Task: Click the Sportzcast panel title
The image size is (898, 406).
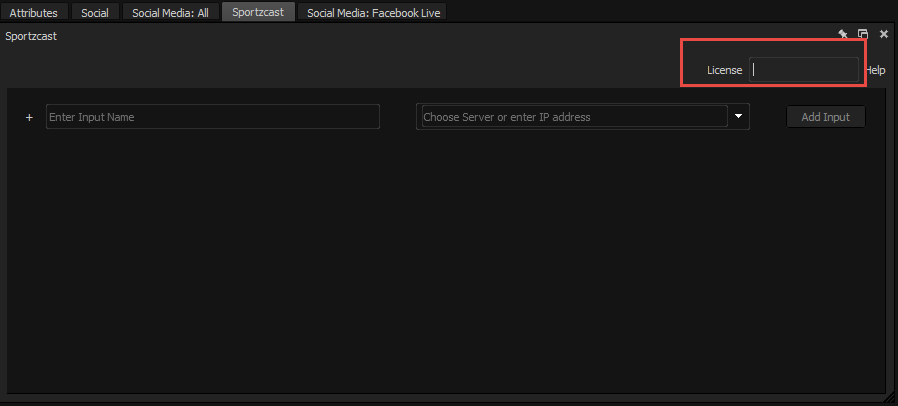Action: click(31, 35)
